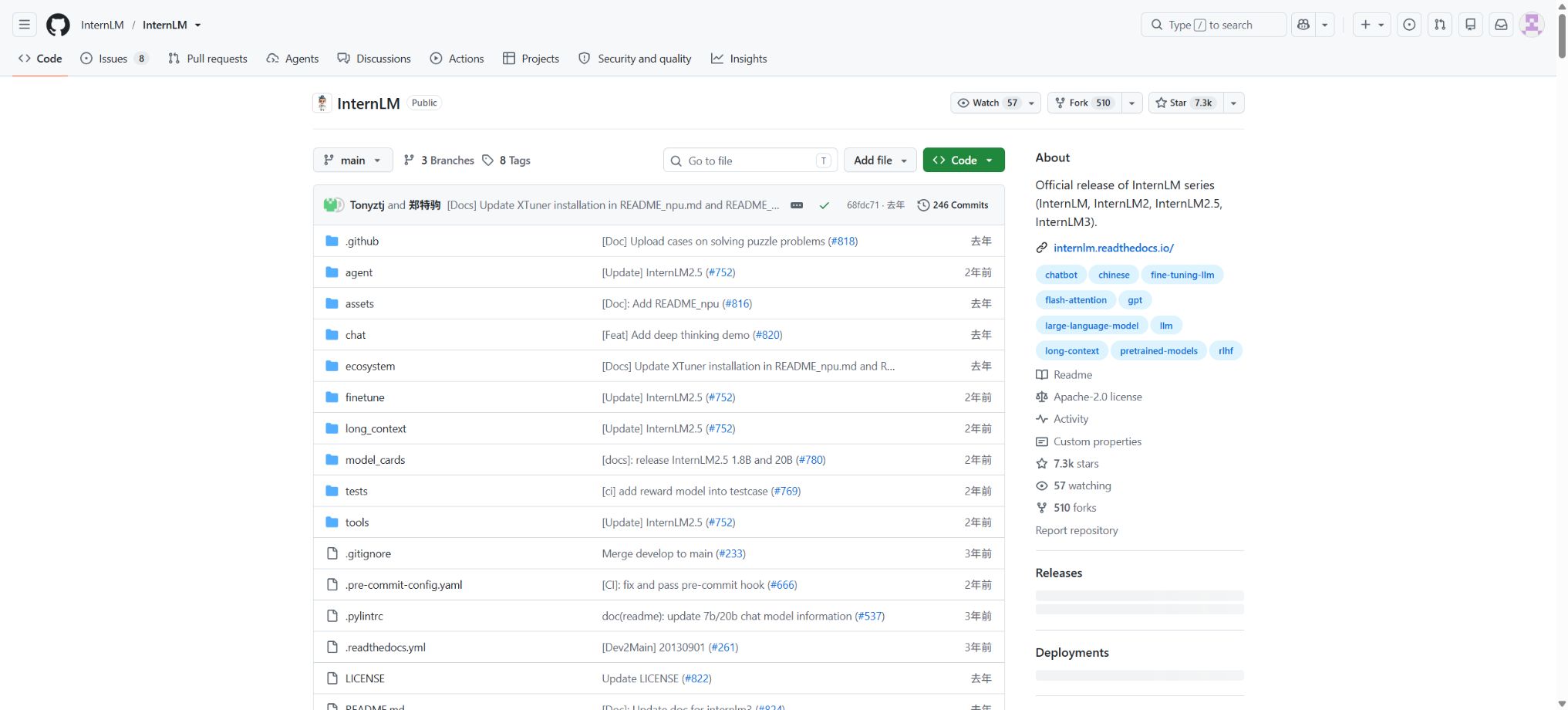The height and width of the screenshot is (710, 1568).
Task: Click the Go to file search field
Action: coord(750,161)
